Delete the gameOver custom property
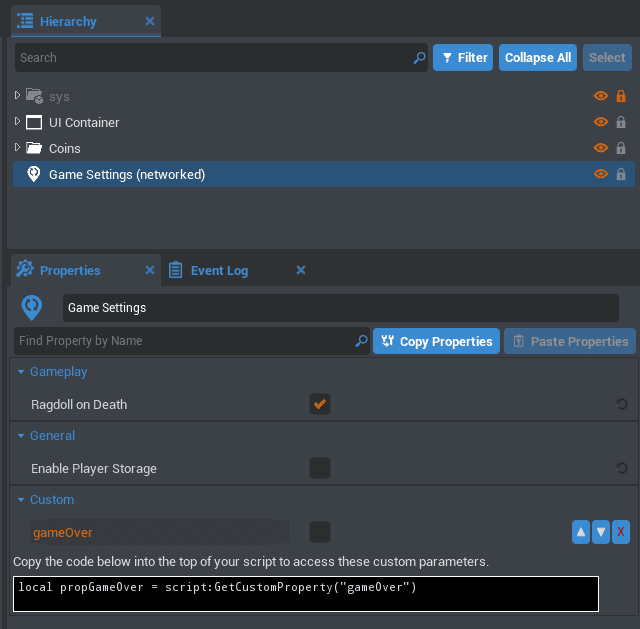Screen dimensions: 640x629 [621, 532]
